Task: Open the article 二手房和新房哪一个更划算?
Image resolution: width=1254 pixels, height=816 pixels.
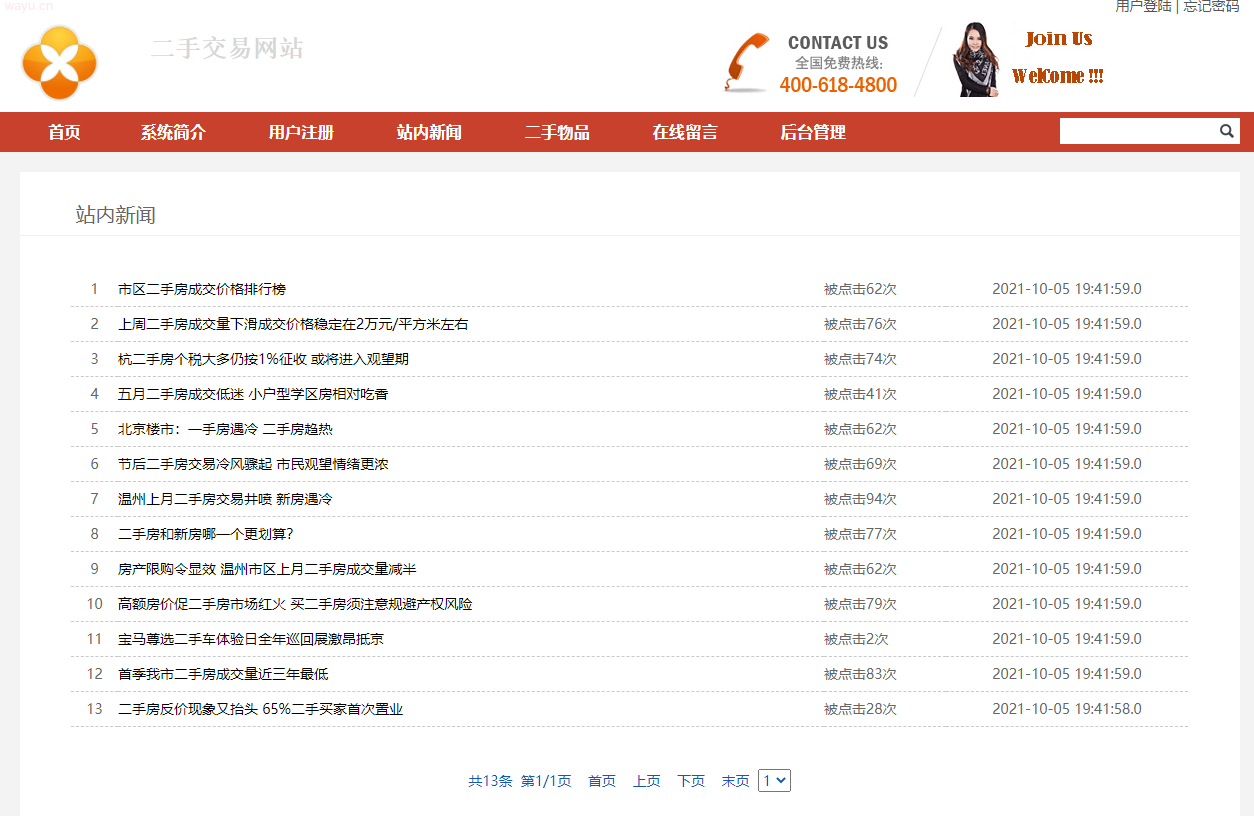Action: point(205,534)
